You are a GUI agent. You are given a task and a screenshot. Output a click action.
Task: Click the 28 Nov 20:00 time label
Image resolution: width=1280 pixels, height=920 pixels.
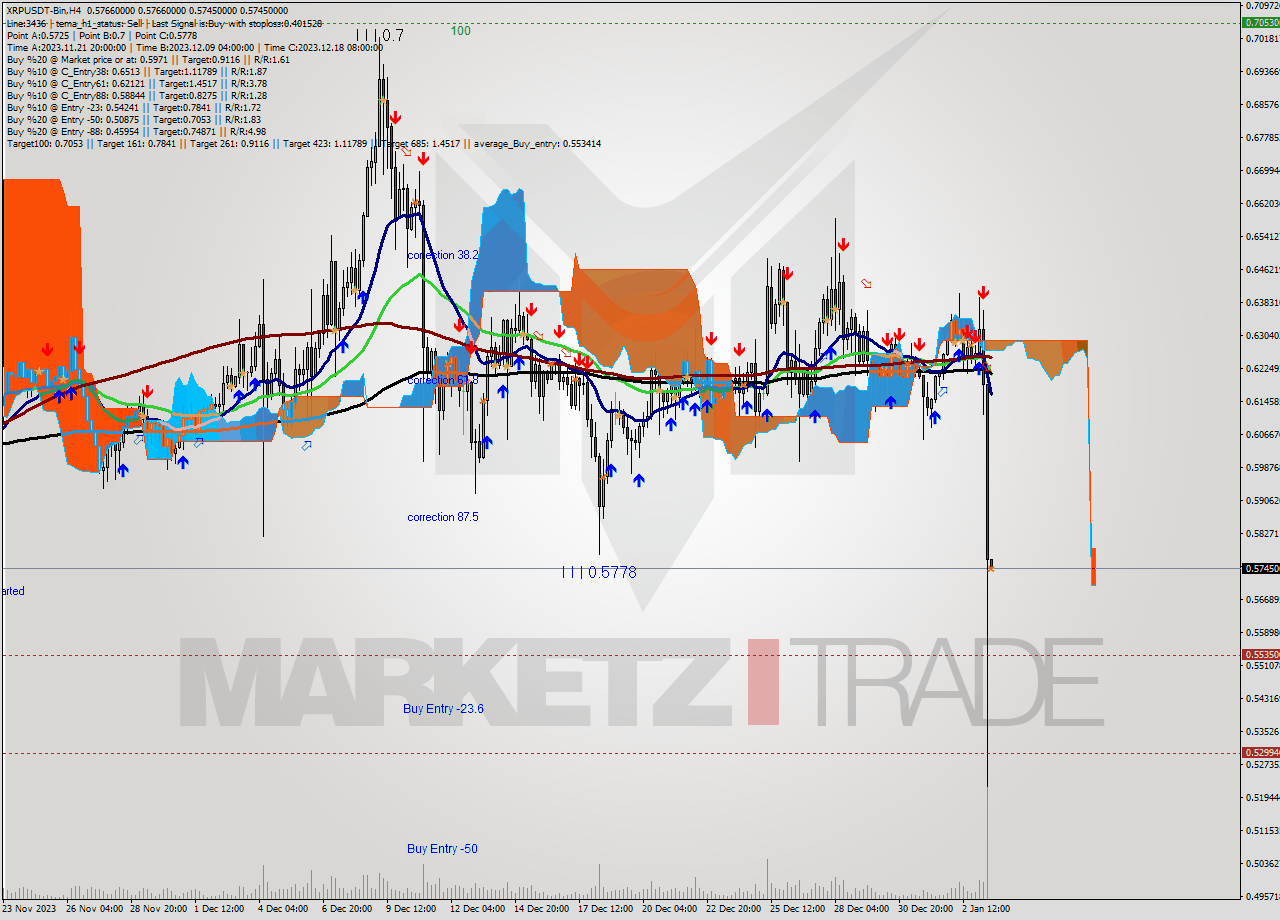coord(158,909)
